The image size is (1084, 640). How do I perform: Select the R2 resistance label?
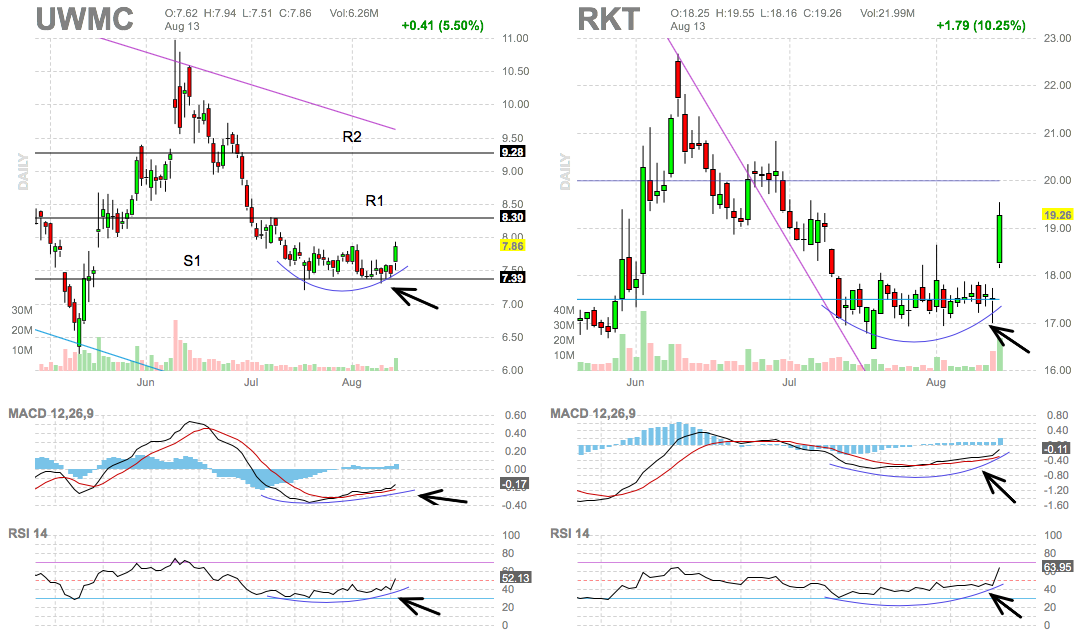pos(351,137)
